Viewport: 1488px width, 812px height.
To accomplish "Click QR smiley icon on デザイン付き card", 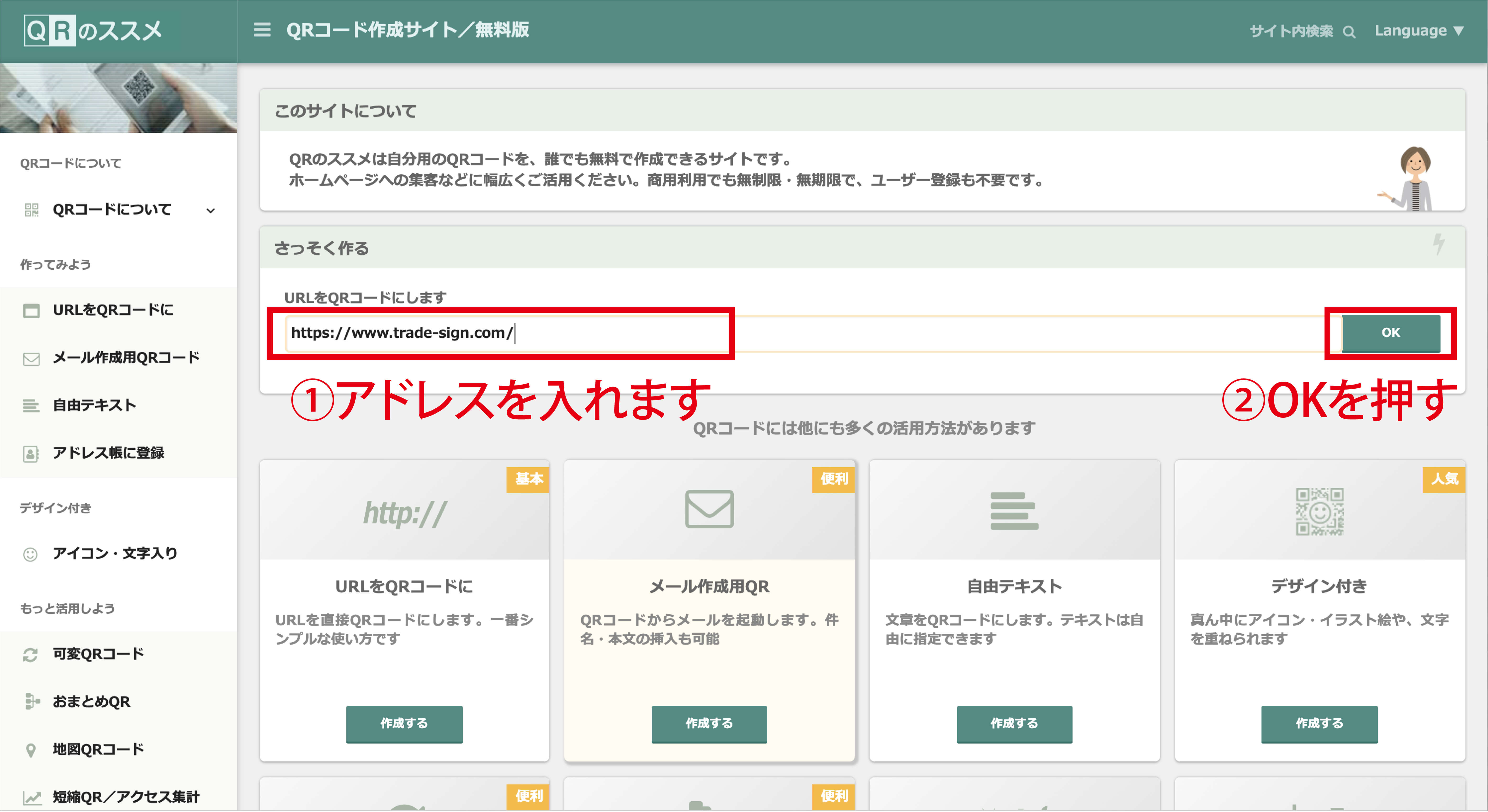I will click(1320, 512).
